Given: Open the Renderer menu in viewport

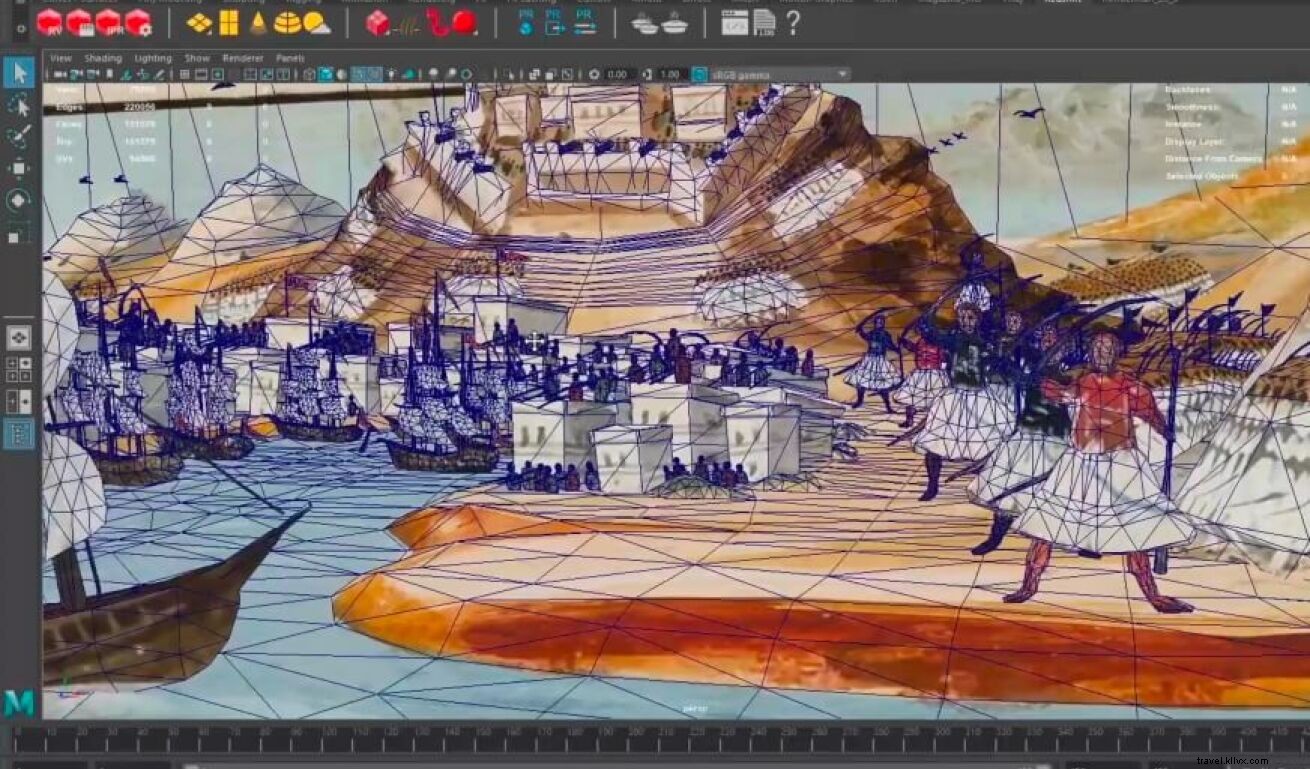Looking at the screenshot, I should click(243, 58).
